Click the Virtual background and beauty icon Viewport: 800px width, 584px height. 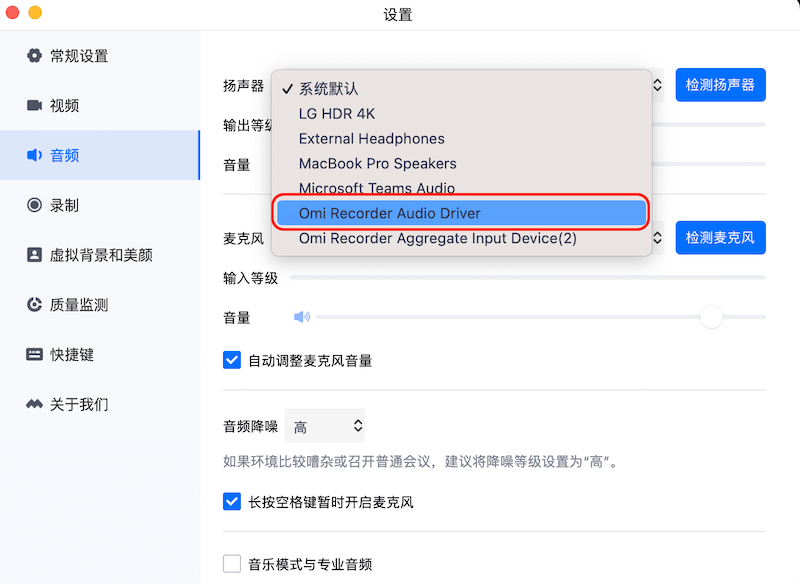click(x=34, y=255)
